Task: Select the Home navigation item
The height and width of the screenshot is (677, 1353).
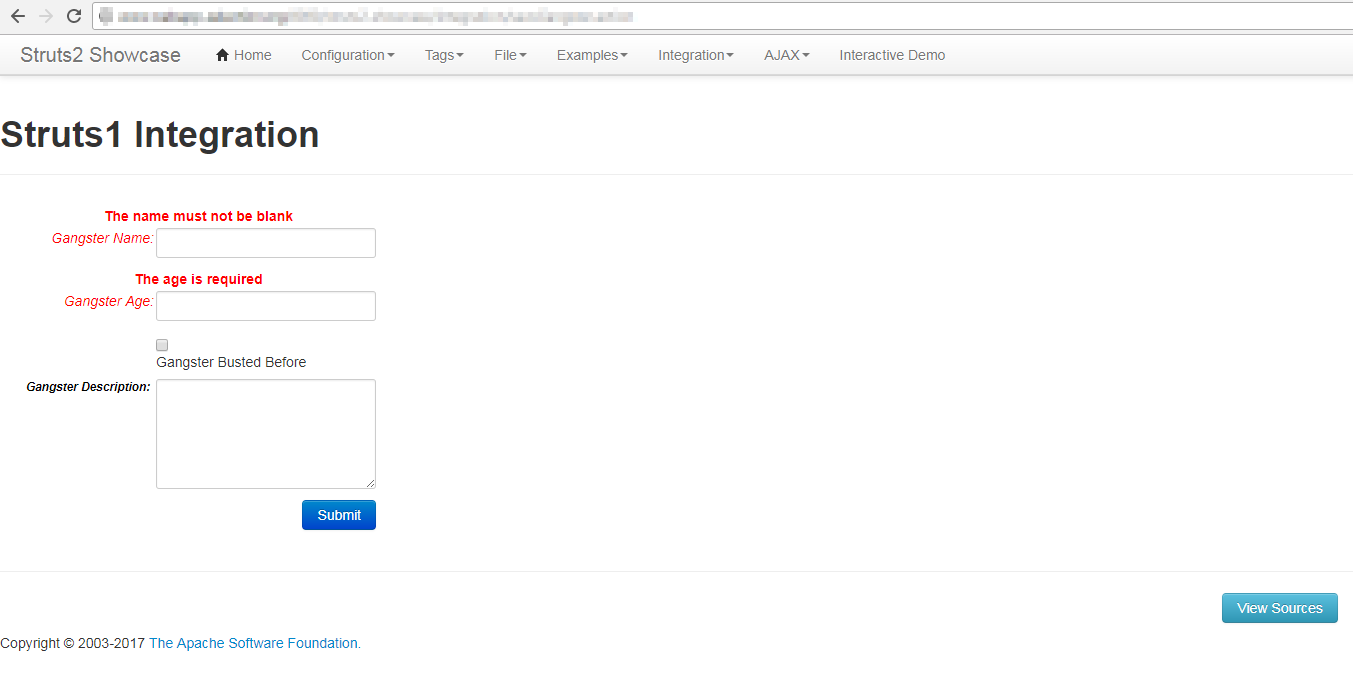Action: pyautogui.click(x=243, y=54)
